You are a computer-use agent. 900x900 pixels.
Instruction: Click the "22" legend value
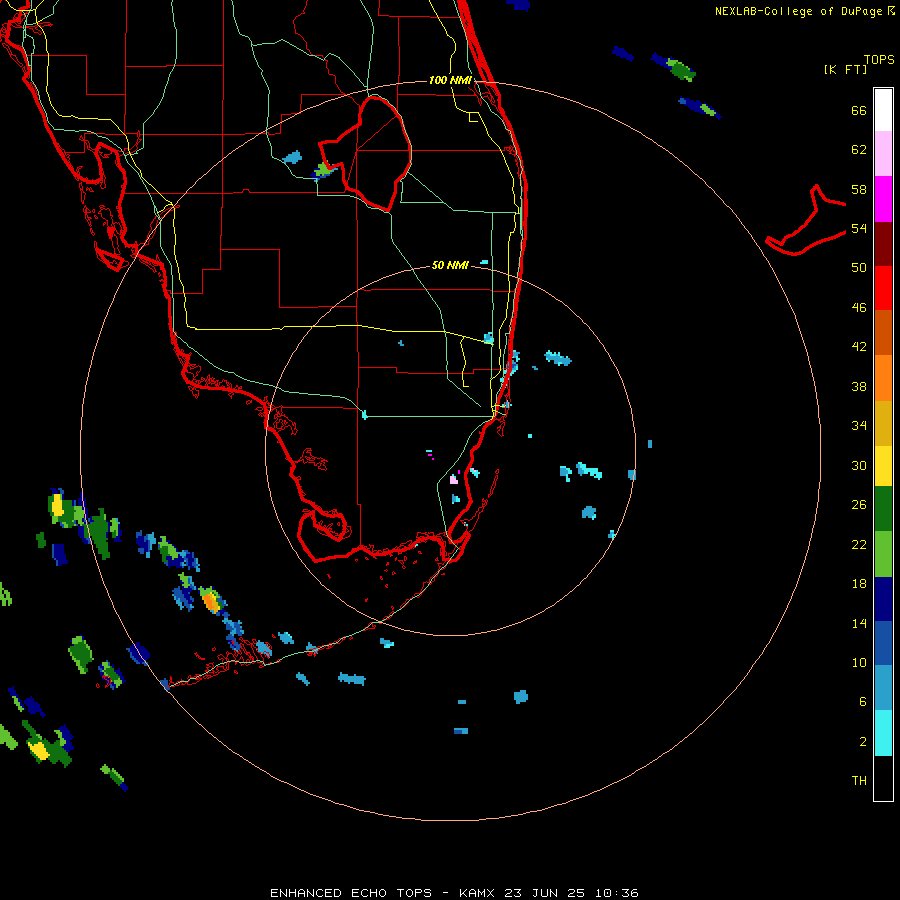pyautogui.click(x=859, y=544)
